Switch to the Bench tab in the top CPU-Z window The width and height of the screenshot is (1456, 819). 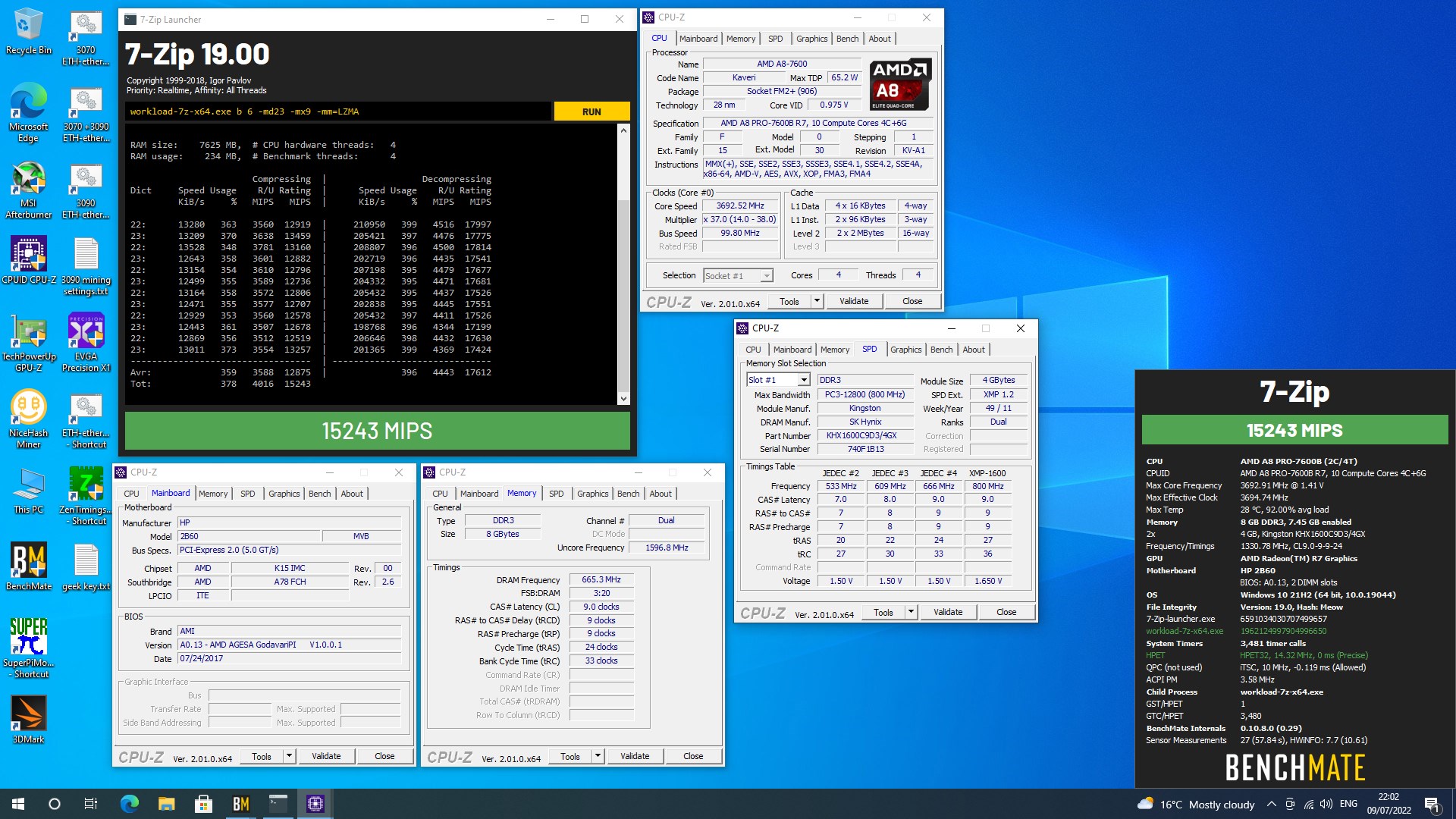point(848,39)
